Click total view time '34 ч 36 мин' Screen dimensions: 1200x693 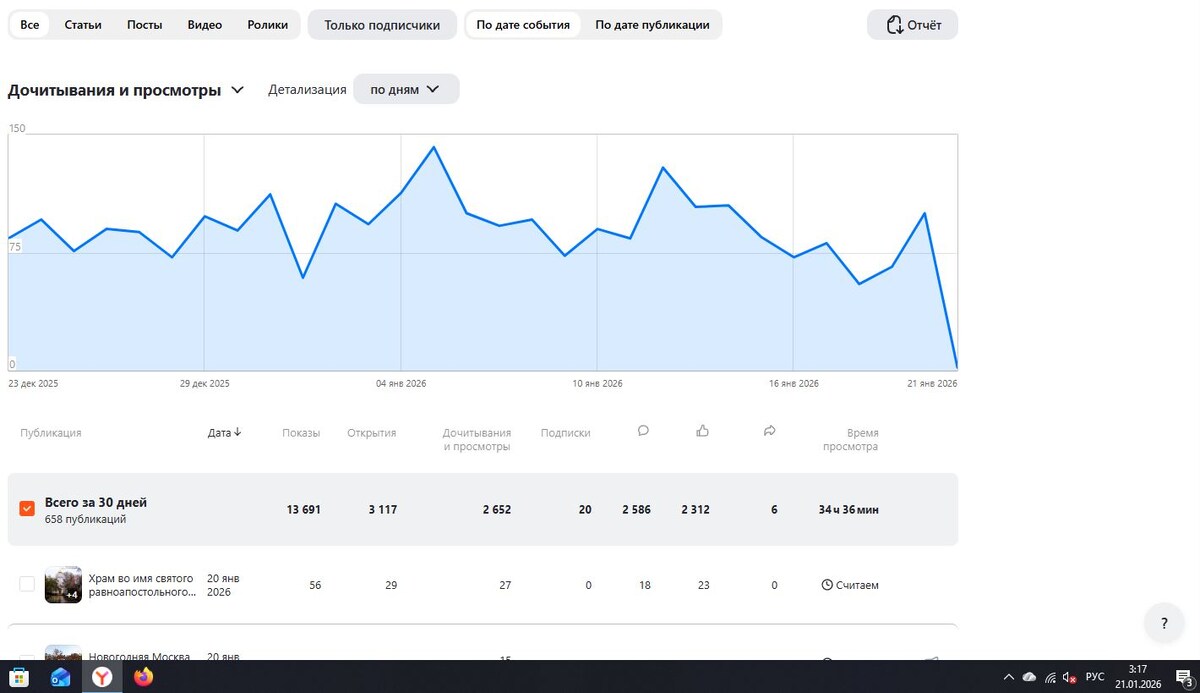[x=849, y=510]
